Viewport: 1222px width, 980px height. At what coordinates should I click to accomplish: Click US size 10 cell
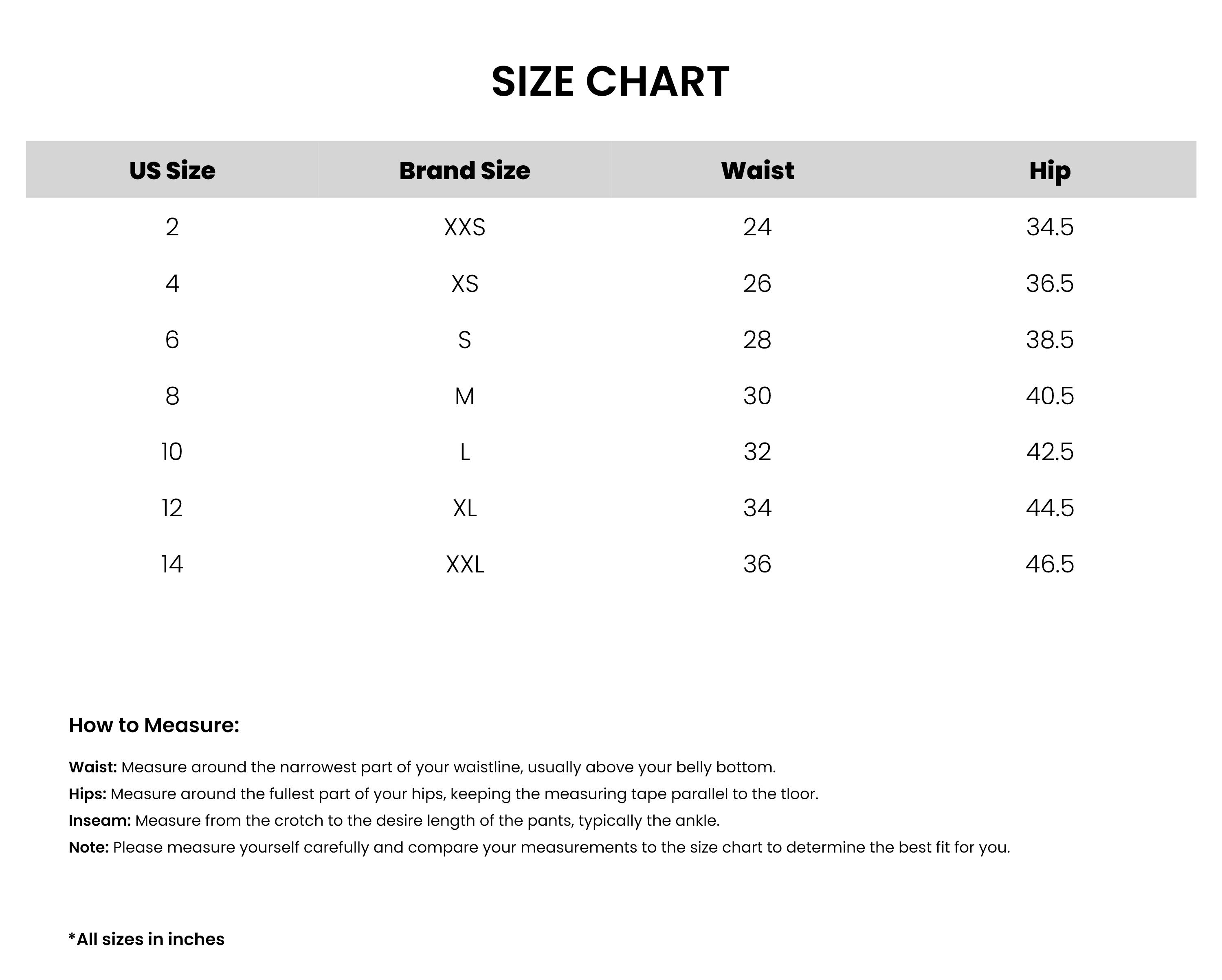point(172,452)
